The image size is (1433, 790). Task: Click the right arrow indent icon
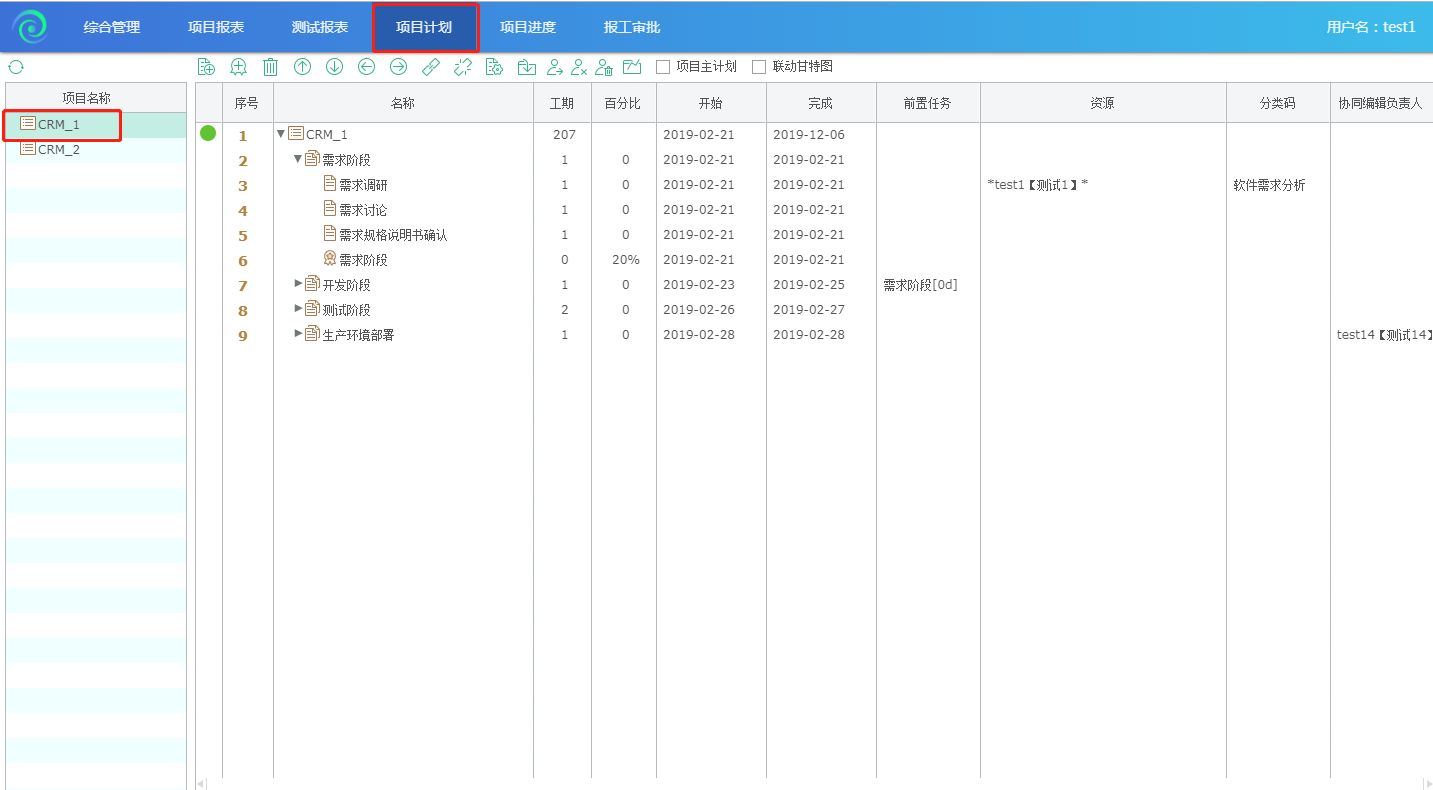coord(398,67)
